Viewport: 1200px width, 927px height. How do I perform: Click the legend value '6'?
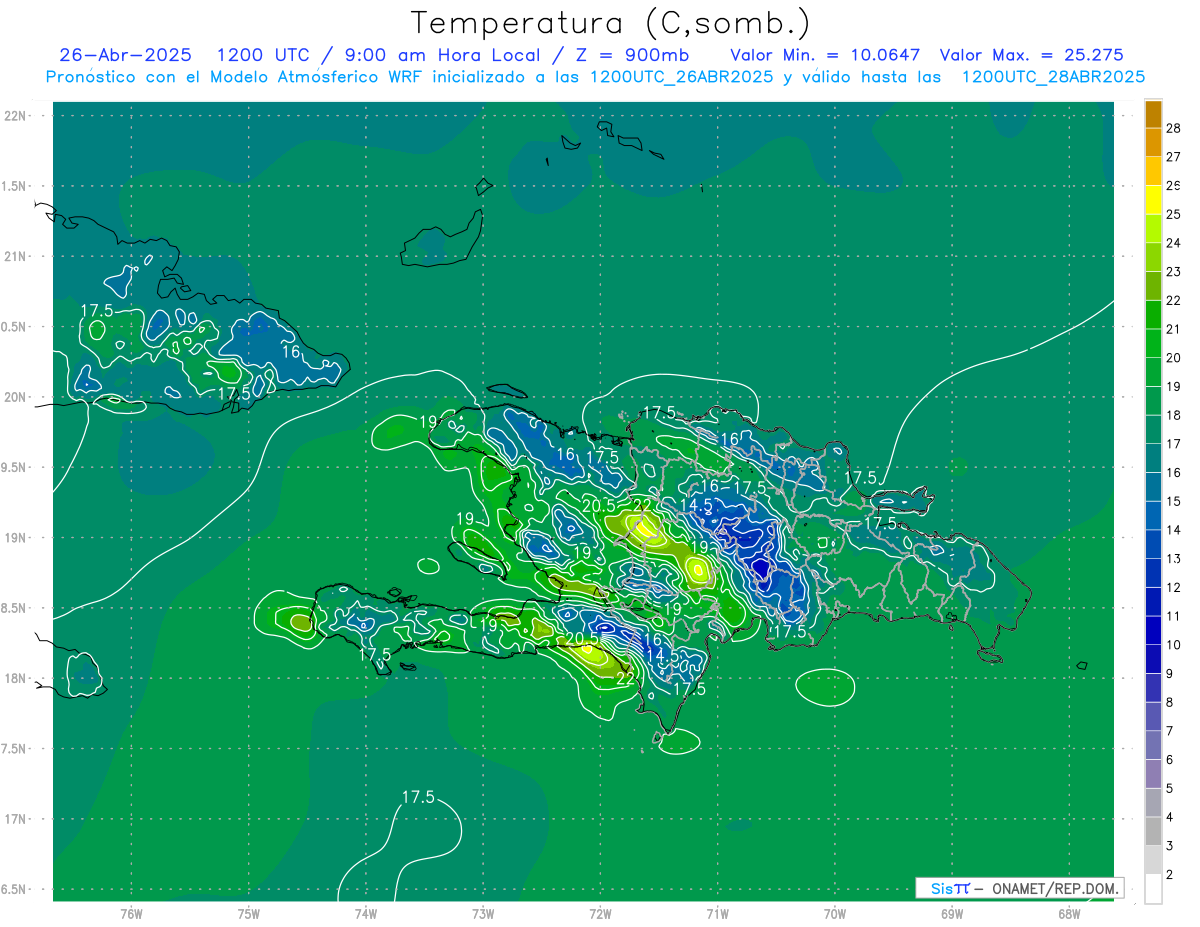click(x=1170, y=760)
